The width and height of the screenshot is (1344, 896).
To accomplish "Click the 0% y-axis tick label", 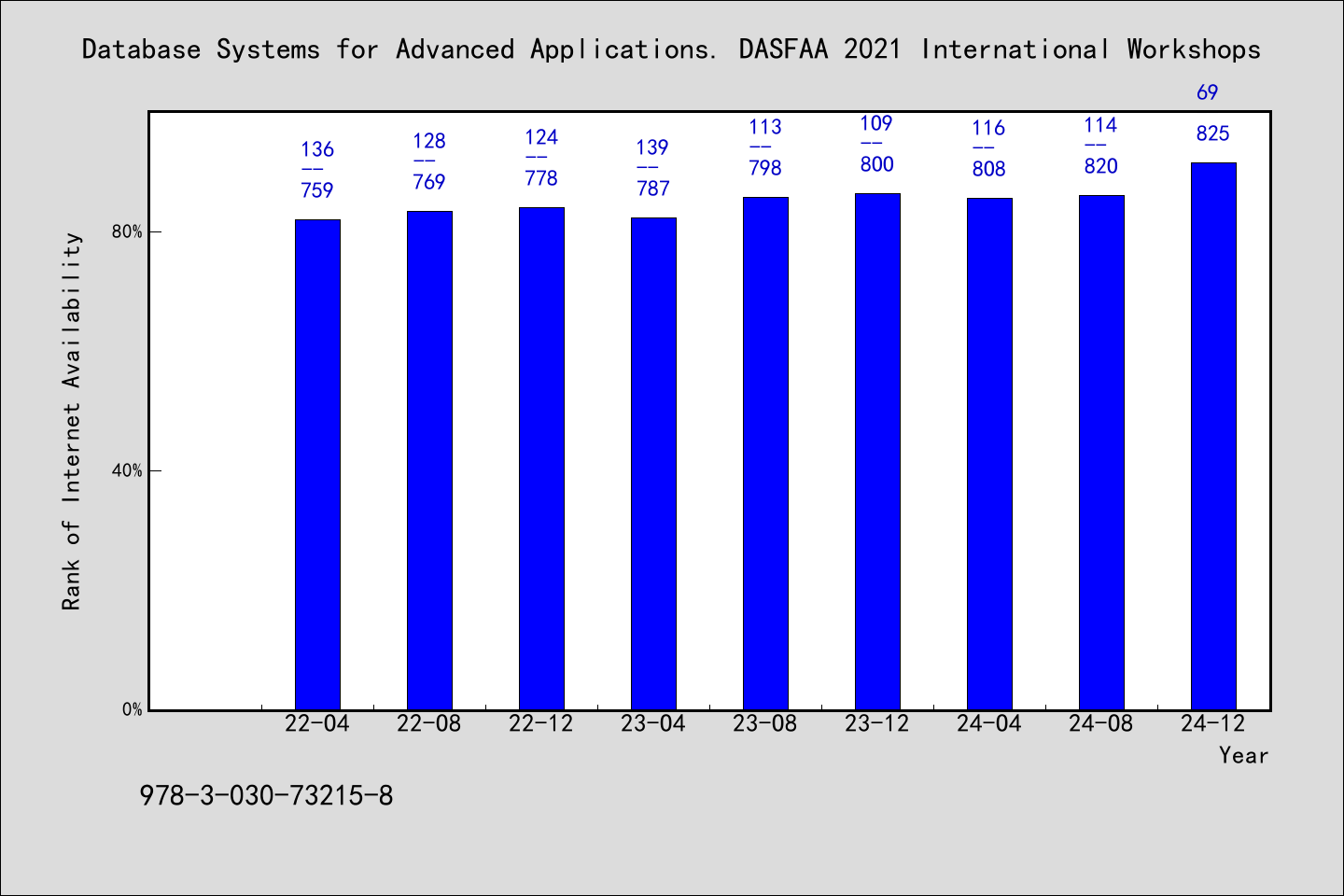I will tap(132, 709).
